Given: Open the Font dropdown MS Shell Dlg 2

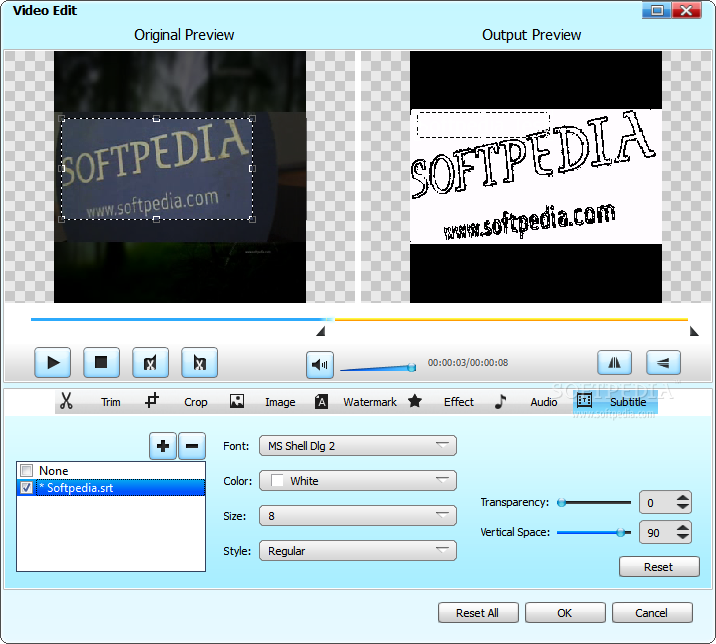Looking at the screenshot, I should click(358, 446).
